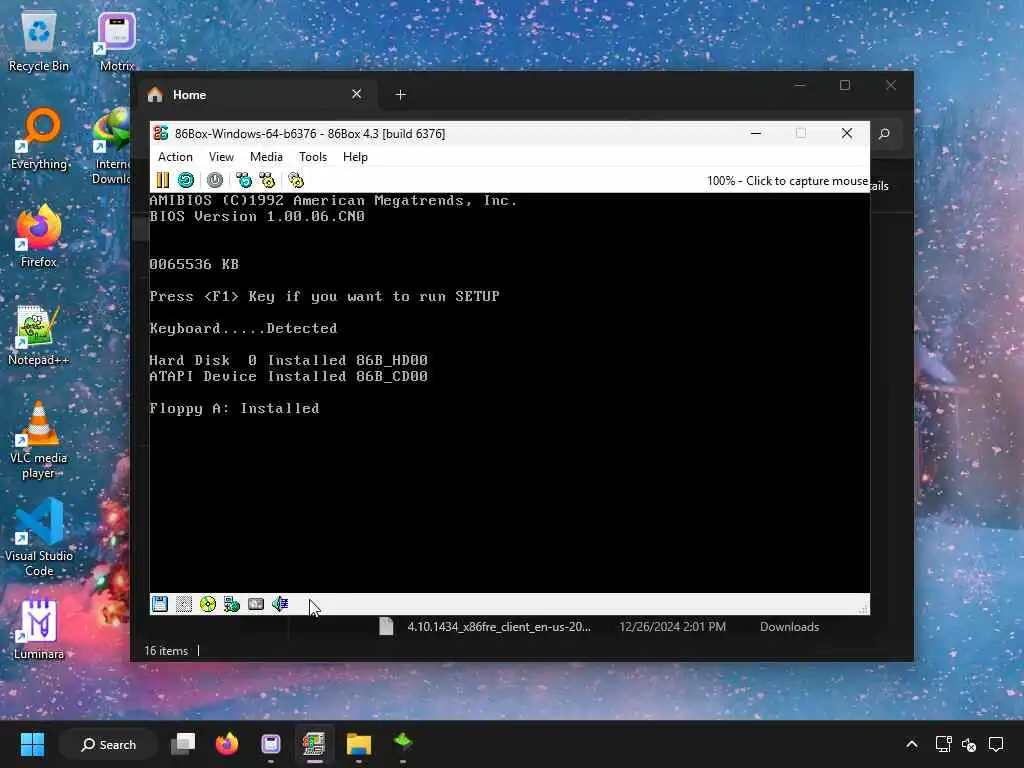Click the Downloads location in the file row
The image size is (1024, 768).
tap(789, 627)
